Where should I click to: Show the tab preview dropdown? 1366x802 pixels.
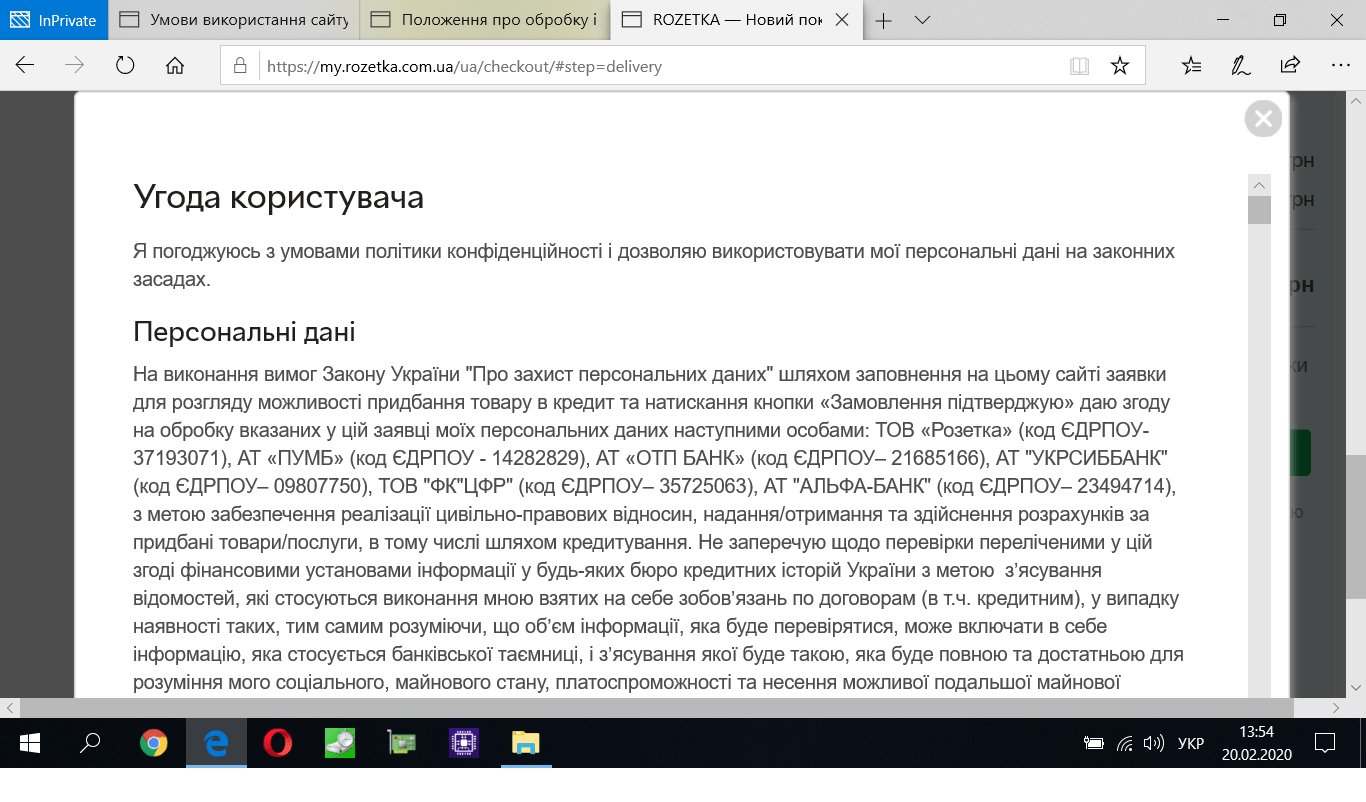tap(922, 20)
